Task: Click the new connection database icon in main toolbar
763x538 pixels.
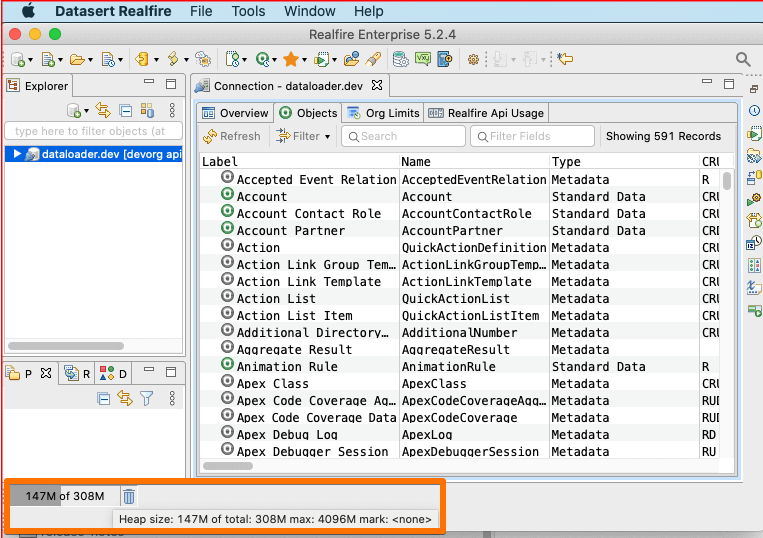Action: pos(18,59)
